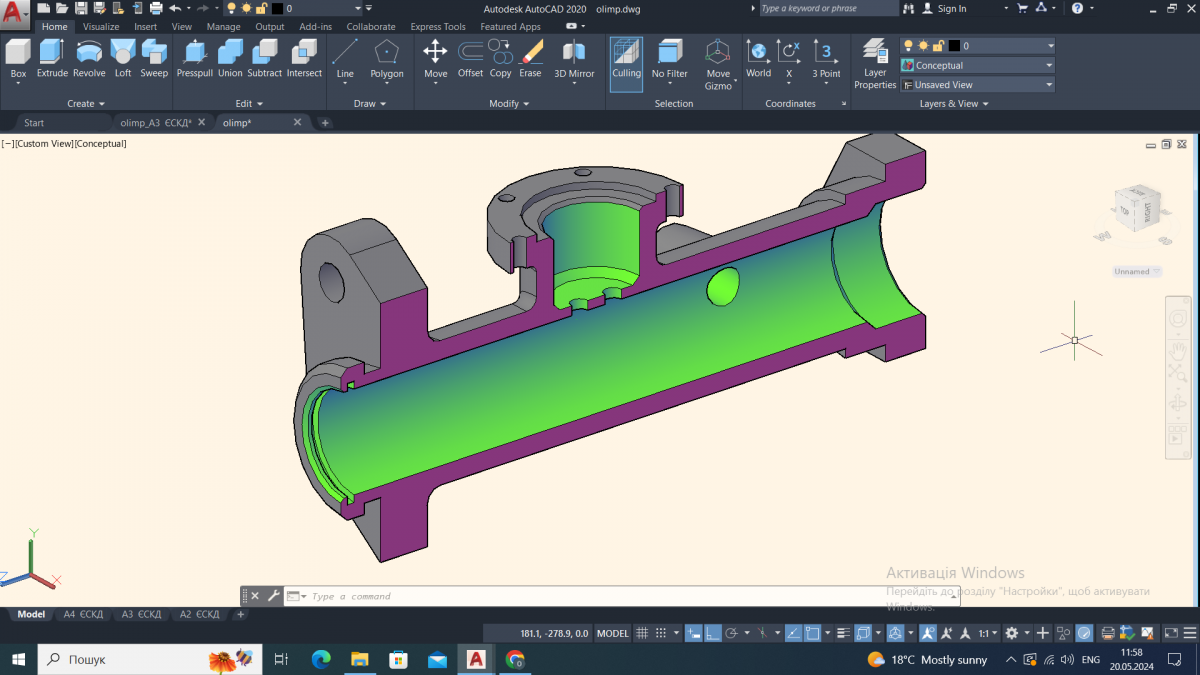Open the Visualize ribbon tab

coord(101,27)
